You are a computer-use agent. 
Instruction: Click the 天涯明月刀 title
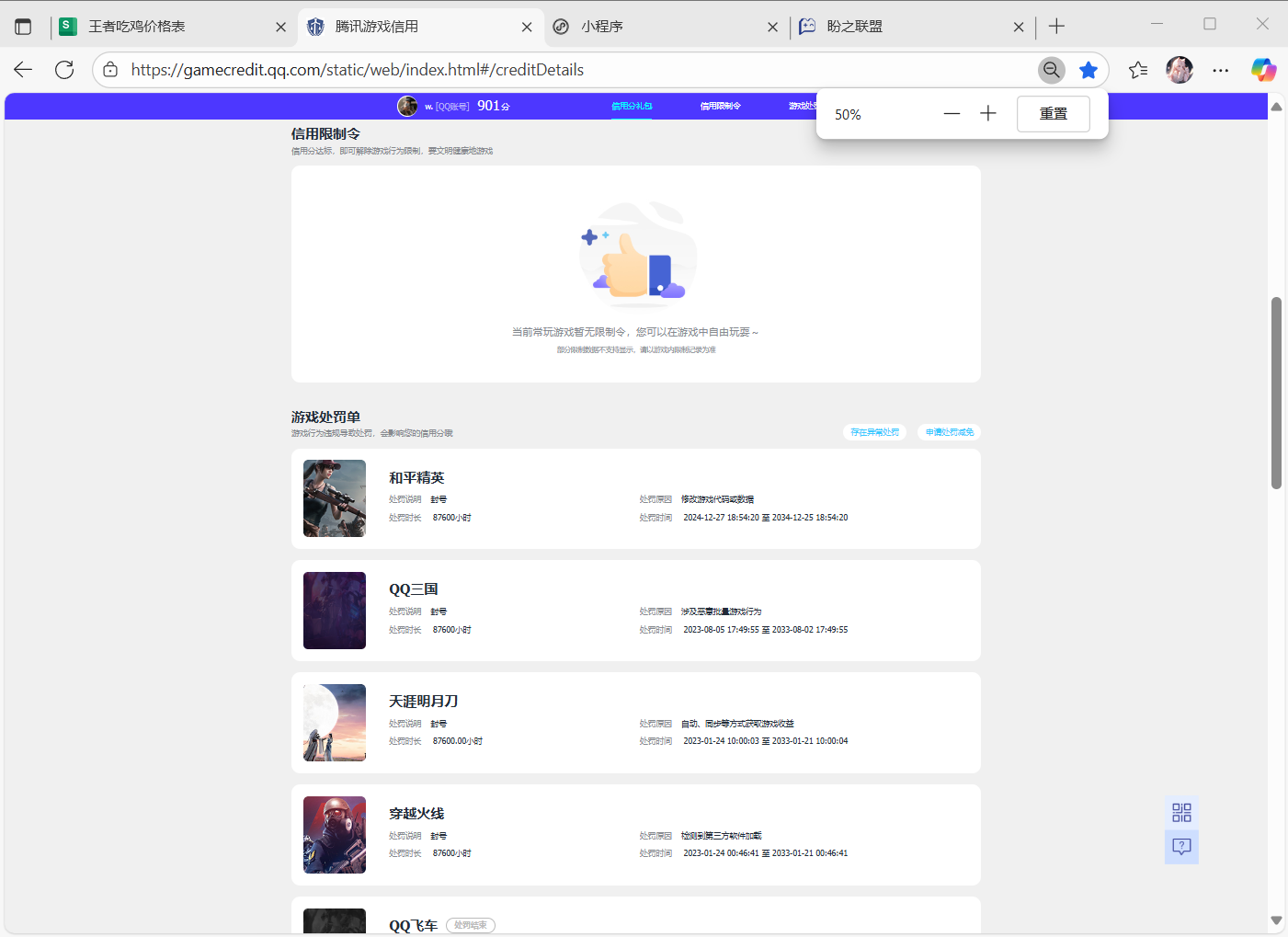click(x=423, y=702)
